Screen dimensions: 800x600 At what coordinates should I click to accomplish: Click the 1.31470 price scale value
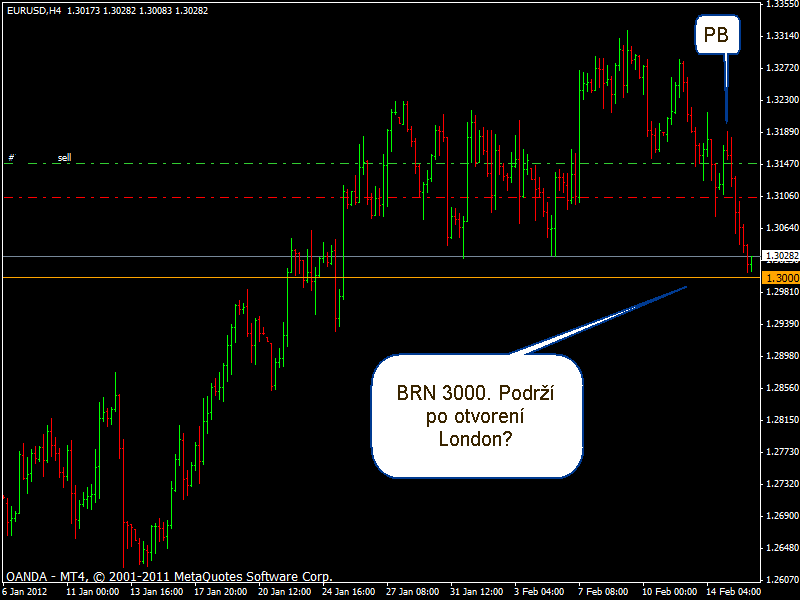(x=782, y=164)
